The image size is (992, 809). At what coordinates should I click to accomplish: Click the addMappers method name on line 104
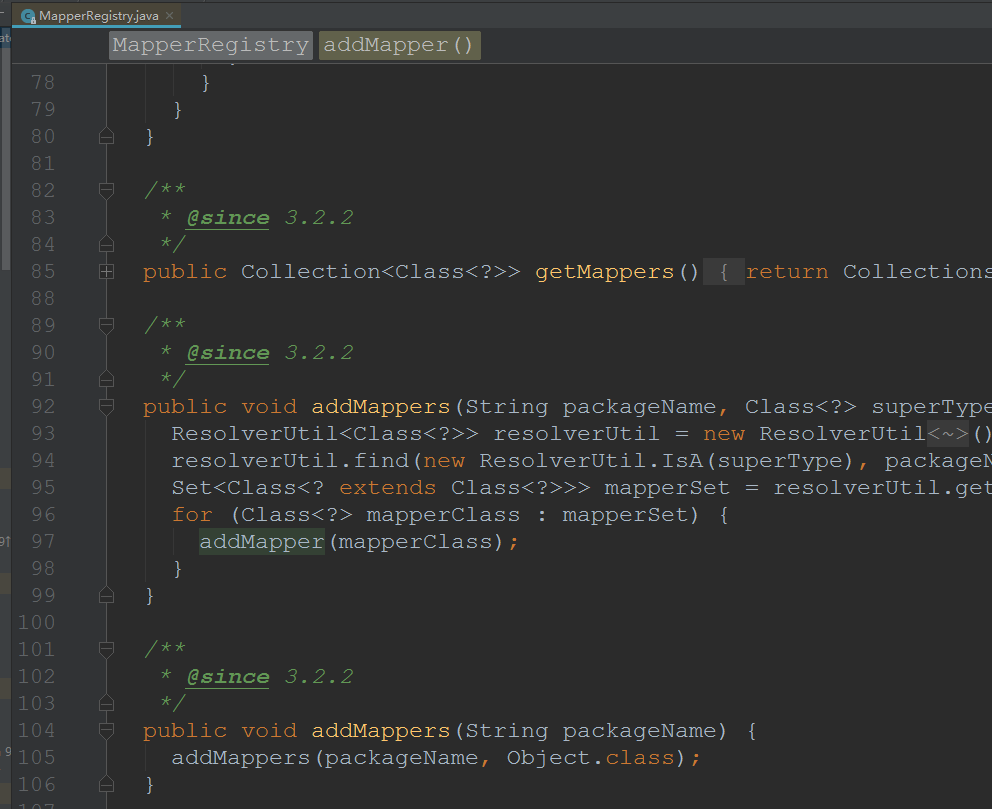click(381, 731)
